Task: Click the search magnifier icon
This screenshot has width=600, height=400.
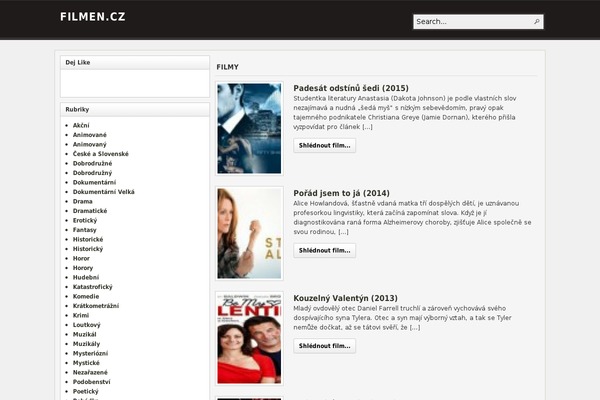Action: click(537, 21)
